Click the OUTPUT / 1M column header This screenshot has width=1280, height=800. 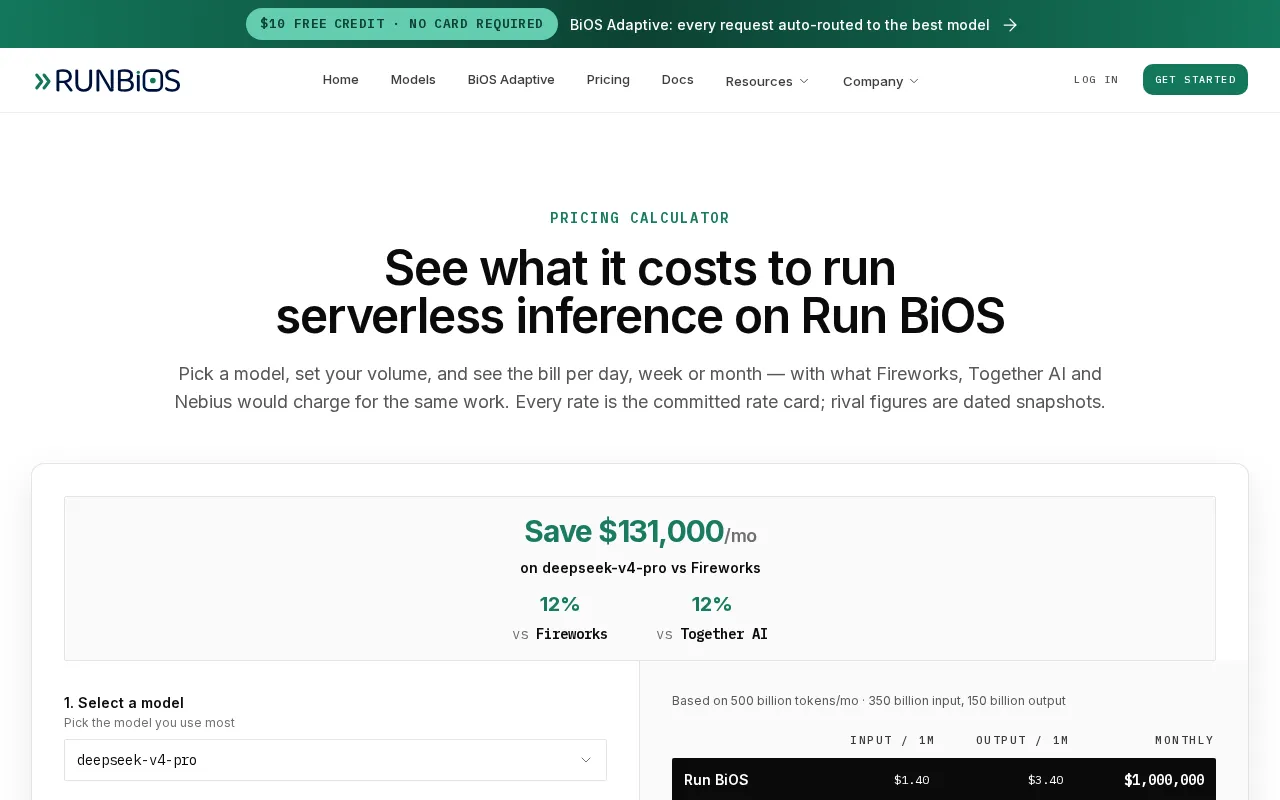pyautogui.click(x=1022, y=740)
